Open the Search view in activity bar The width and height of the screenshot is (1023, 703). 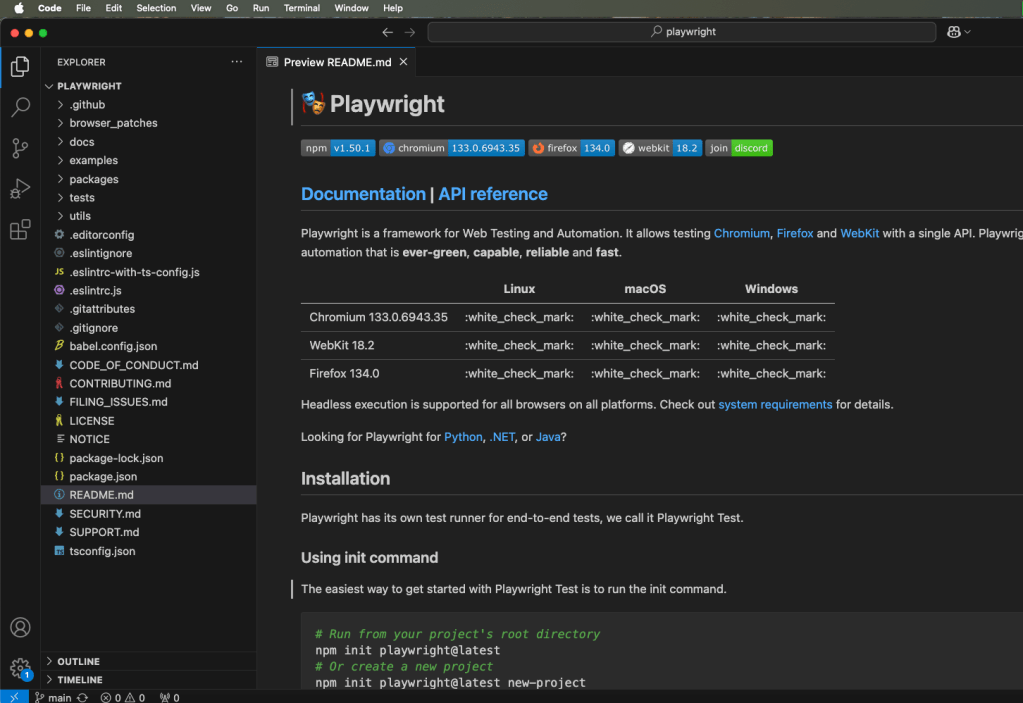(20, 108)
